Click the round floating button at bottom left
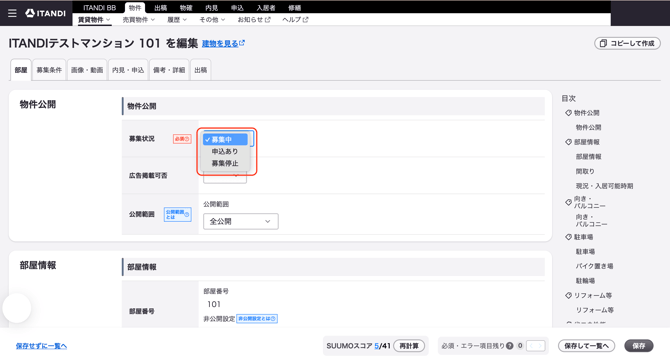670x364 pixels. [17, 308]
